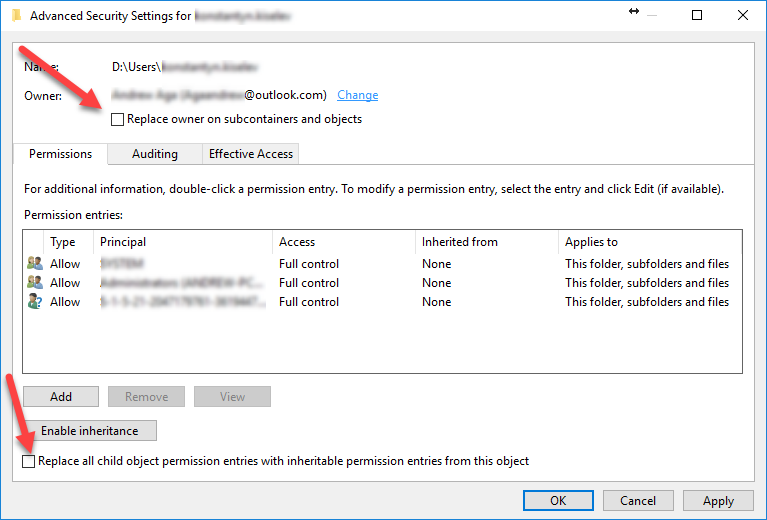Screen dimensions: 767x520
Task: Open the Effective Access tab
Action: point(250,154)
